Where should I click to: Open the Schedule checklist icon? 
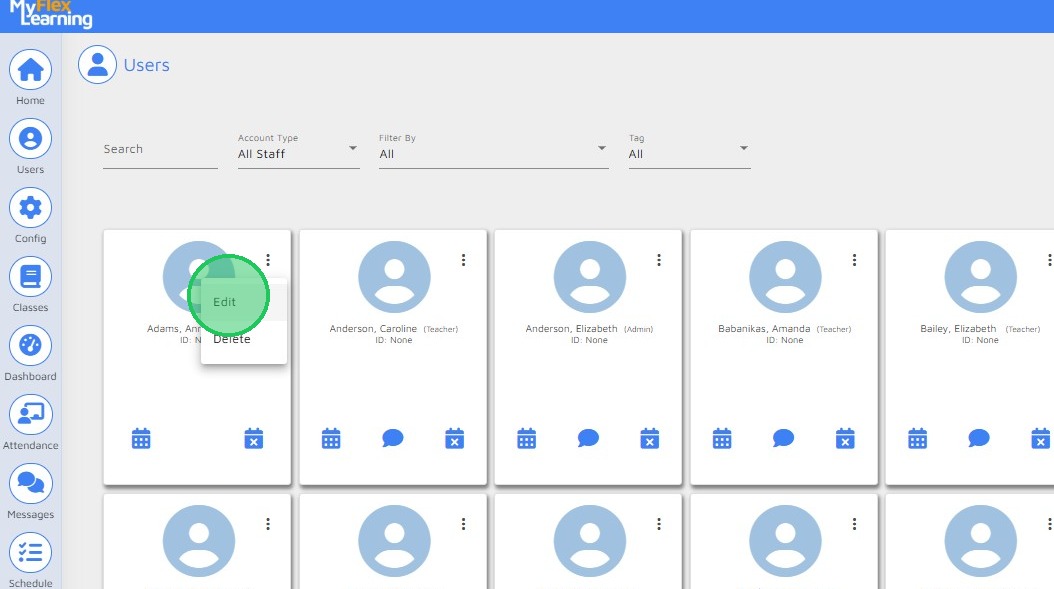30,553
